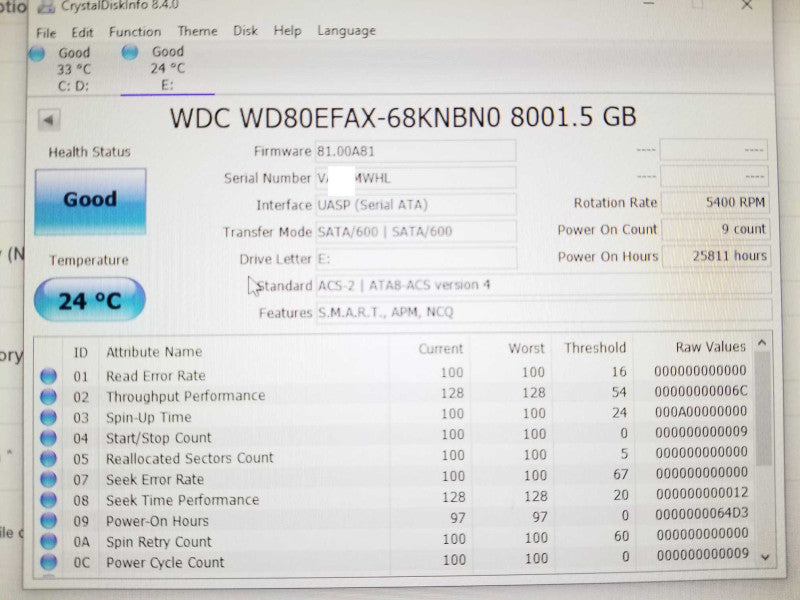This screenshot has width=800, height=600.
Task: Open the Function menu
Action: (x=135, y=32)
